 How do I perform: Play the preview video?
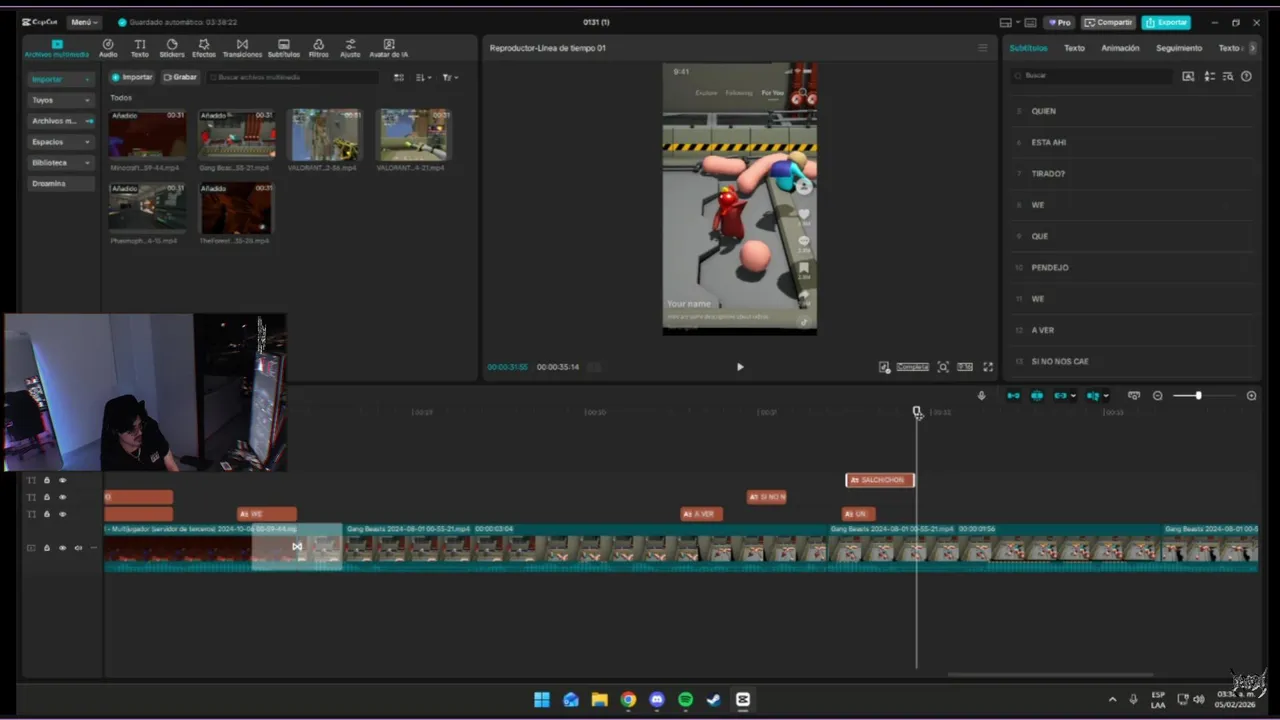pos(740,367)
